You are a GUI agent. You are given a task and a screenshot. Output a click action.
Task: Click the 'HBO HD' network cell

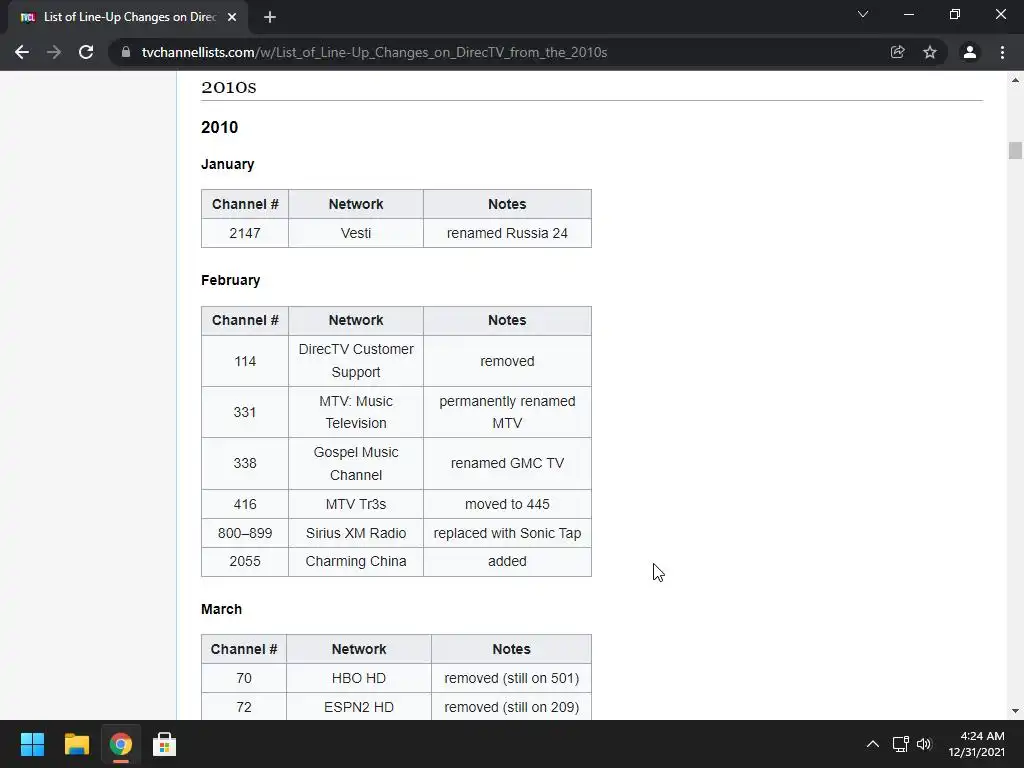pyautogui.click(x=359, y=678)
